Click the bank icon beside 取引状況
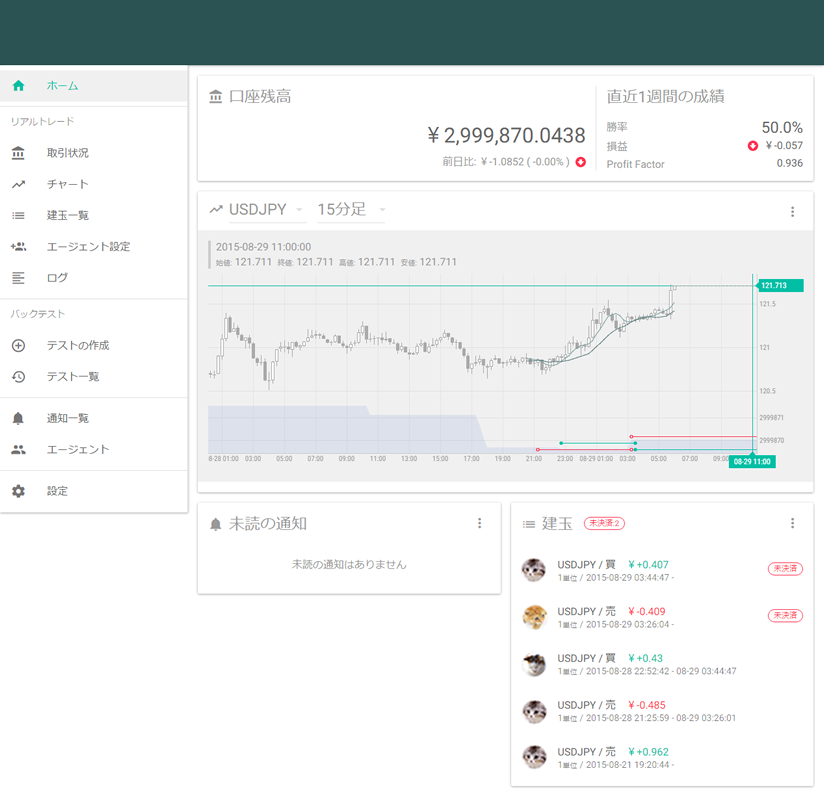 click(18, 153)
